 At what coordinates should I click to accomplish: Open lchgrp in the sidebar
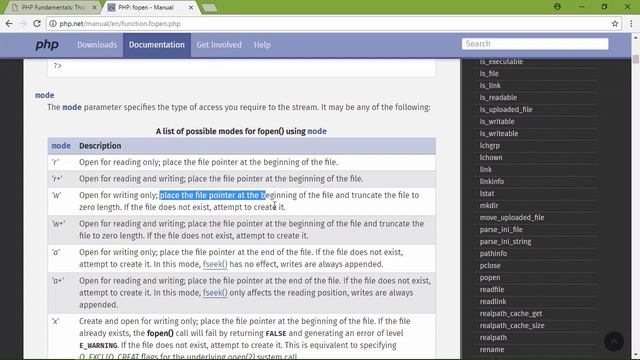(489, 145)
